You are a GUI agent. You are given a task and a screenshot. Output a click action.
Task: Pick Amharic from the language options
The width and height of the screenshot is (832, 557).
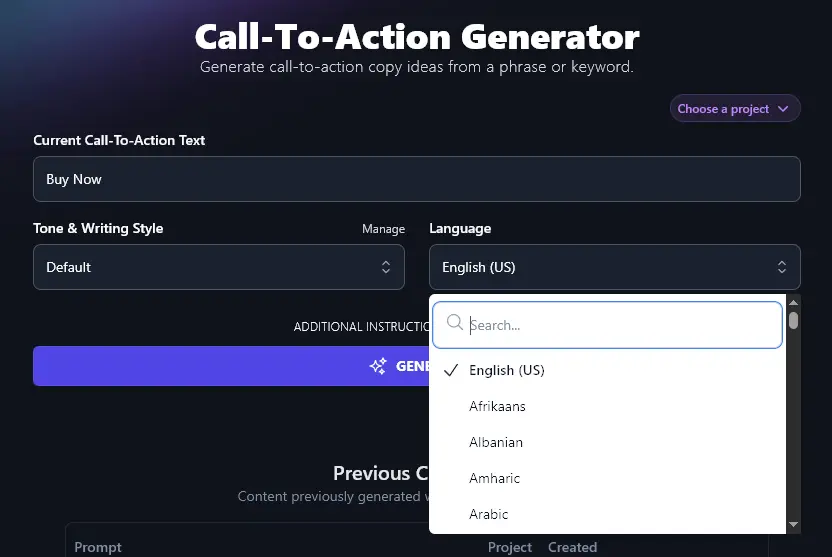[607, 478]
